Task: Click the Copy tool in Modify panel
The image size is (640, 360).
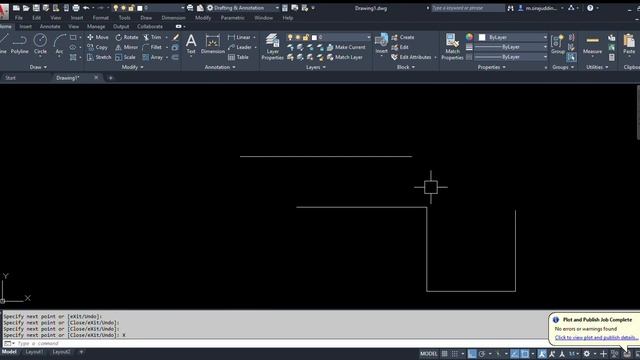Action: [x=98, y=47]
